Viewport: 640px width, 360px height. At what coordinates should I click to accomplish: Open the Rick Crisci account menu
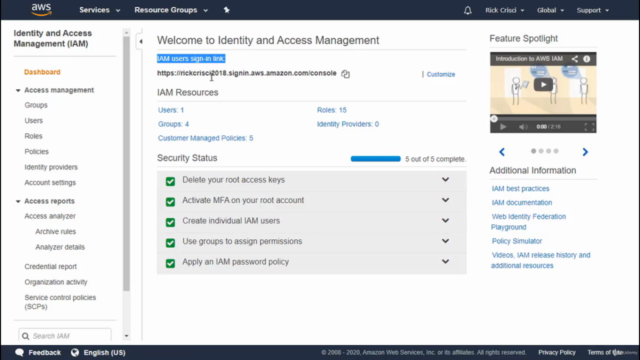(504, 10)
